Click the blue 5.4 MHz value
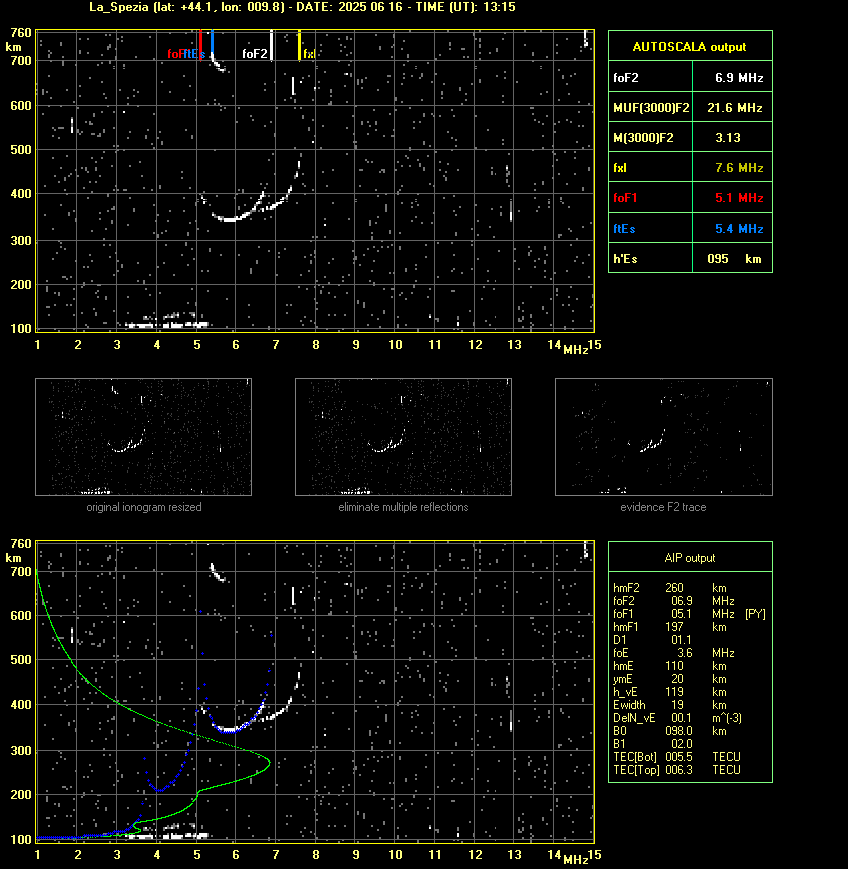 (739, 228)
